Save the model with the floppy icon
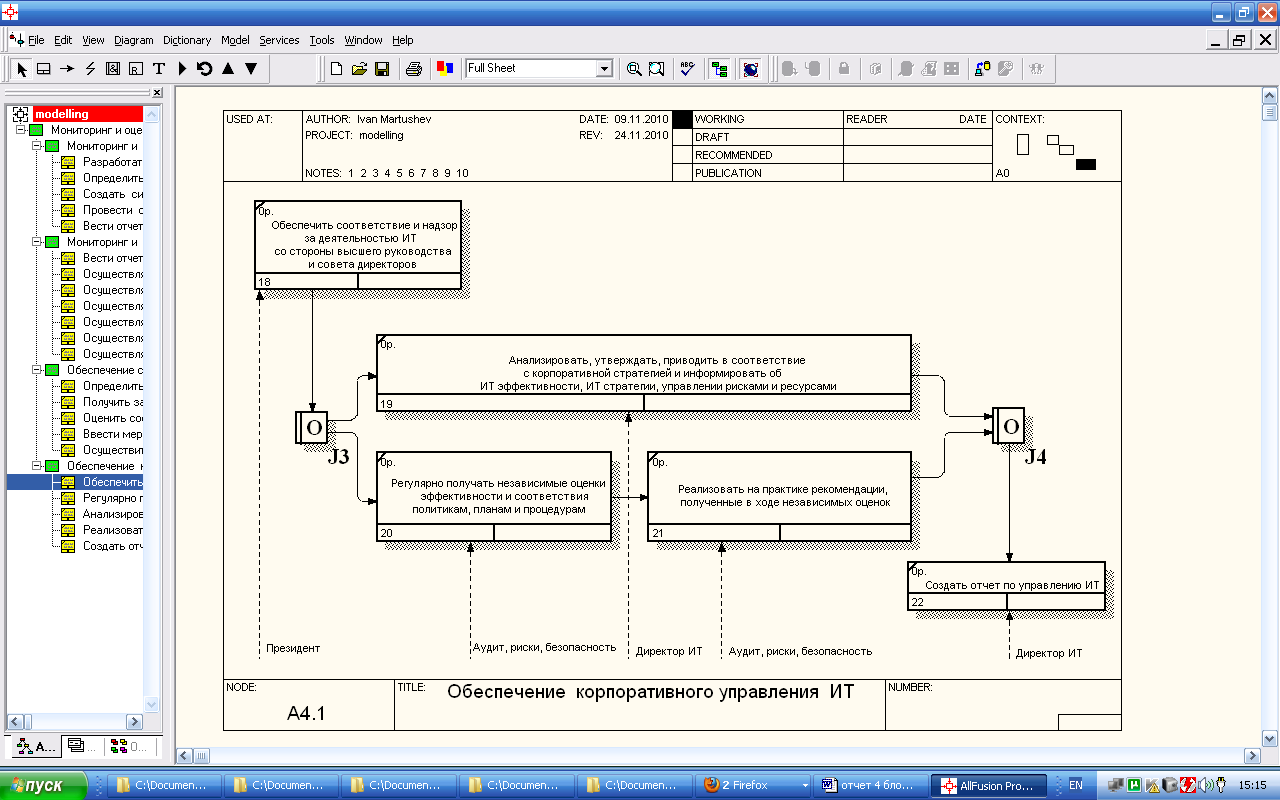1280x800 pixels. point(381,69)
